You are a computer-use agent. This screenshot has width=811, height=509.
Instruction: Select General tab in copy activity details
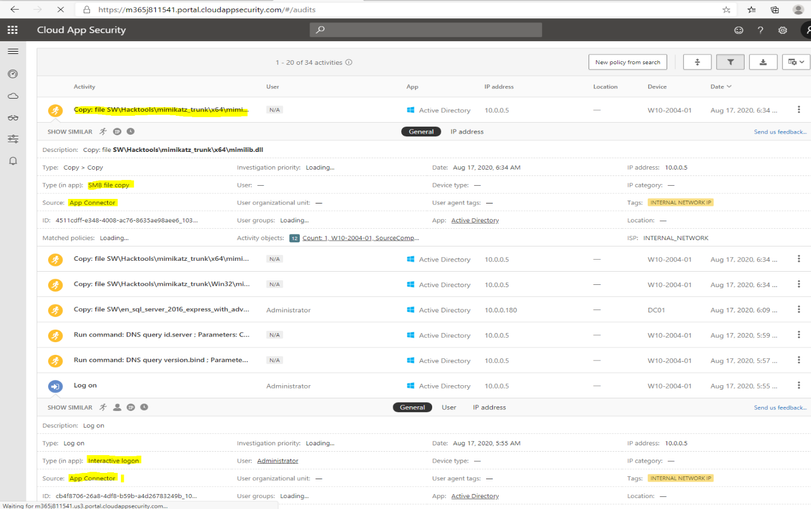(421, 131)
